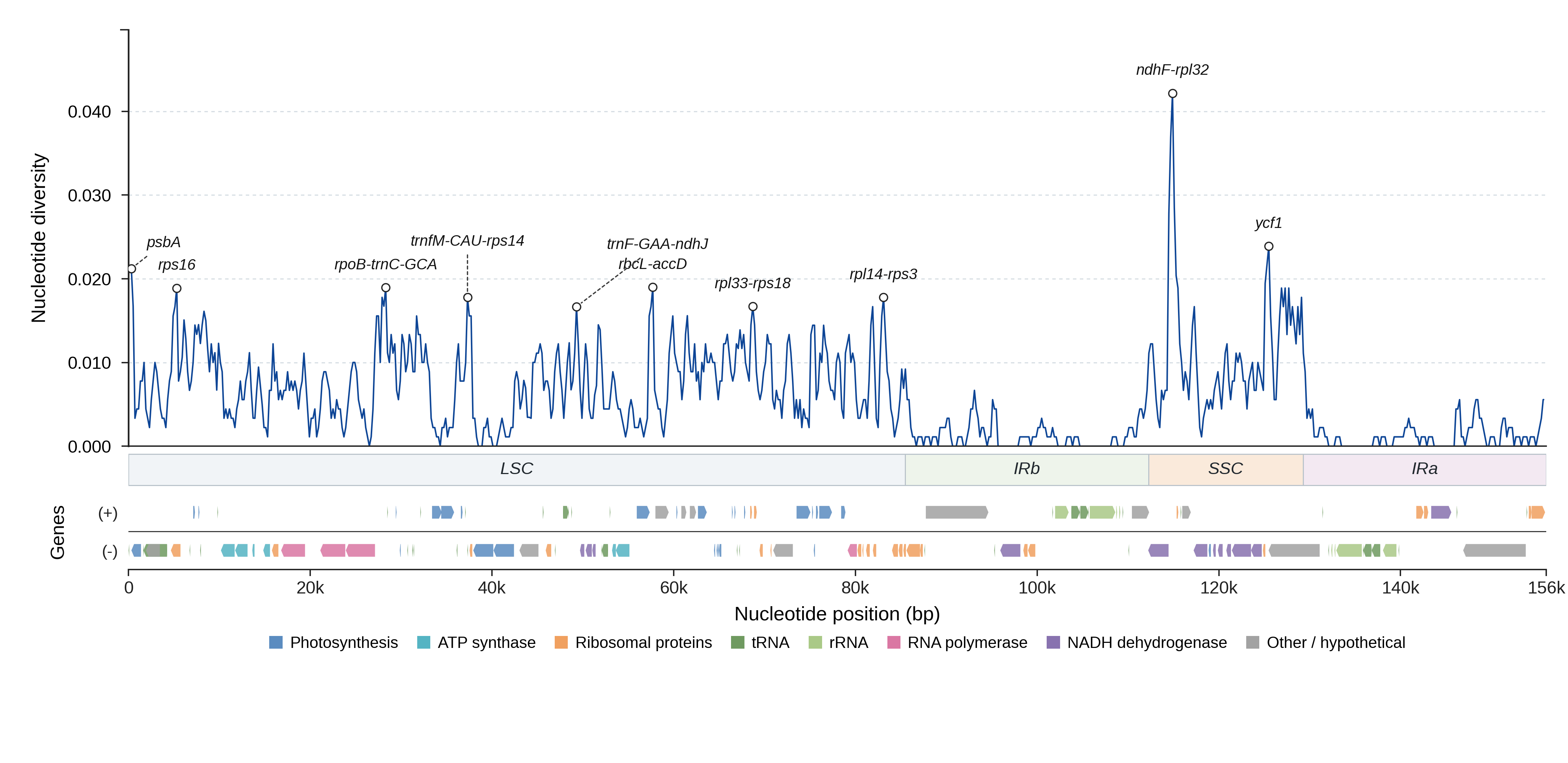Click the 0.020 y-axis tick label
1568x763 pixels.
click(x=90, y=280)
